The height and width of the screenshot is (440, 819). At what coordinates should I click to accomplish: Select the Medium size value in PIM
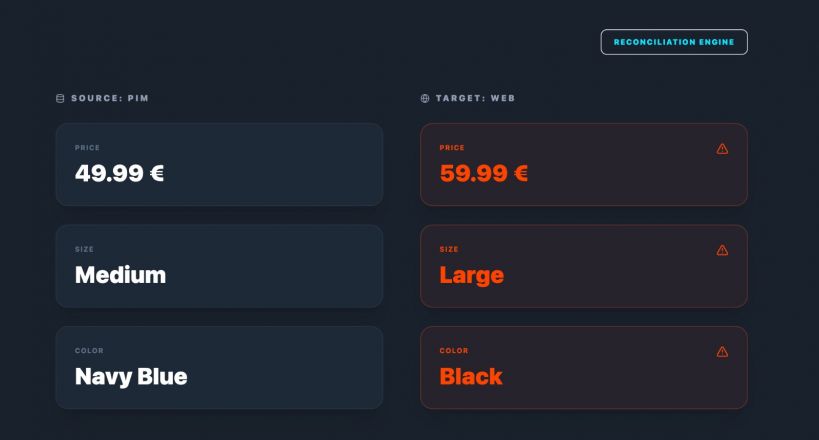click(120, 275)
